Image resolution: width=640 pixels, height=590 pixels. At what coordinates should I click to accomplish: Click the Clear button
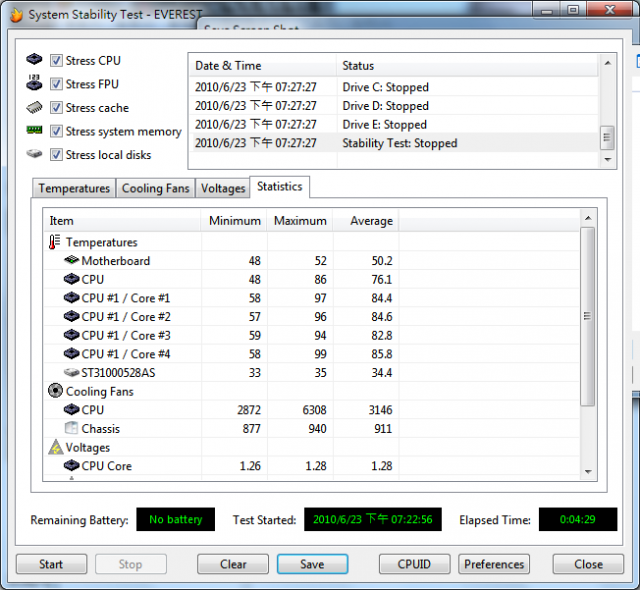pos(233,564)
